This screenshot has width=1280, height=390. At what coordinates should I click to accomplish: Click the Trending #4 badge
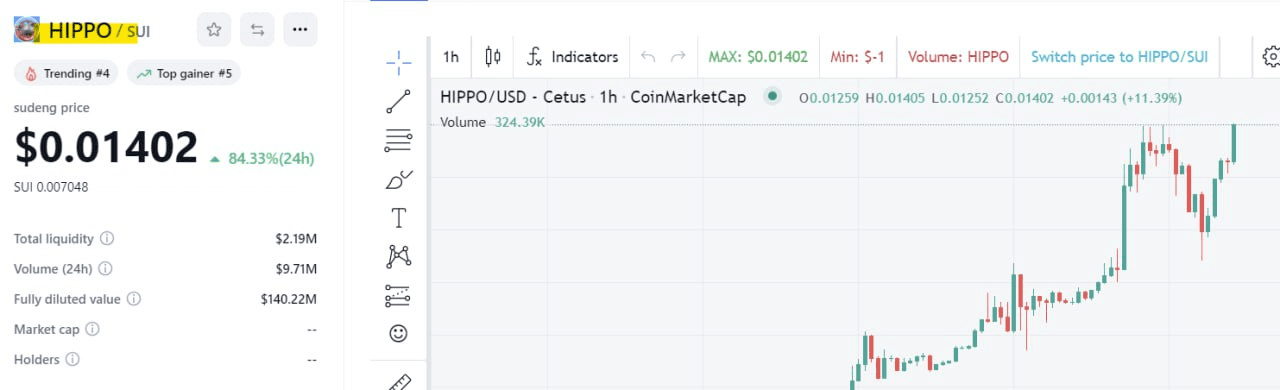[67, 73]
